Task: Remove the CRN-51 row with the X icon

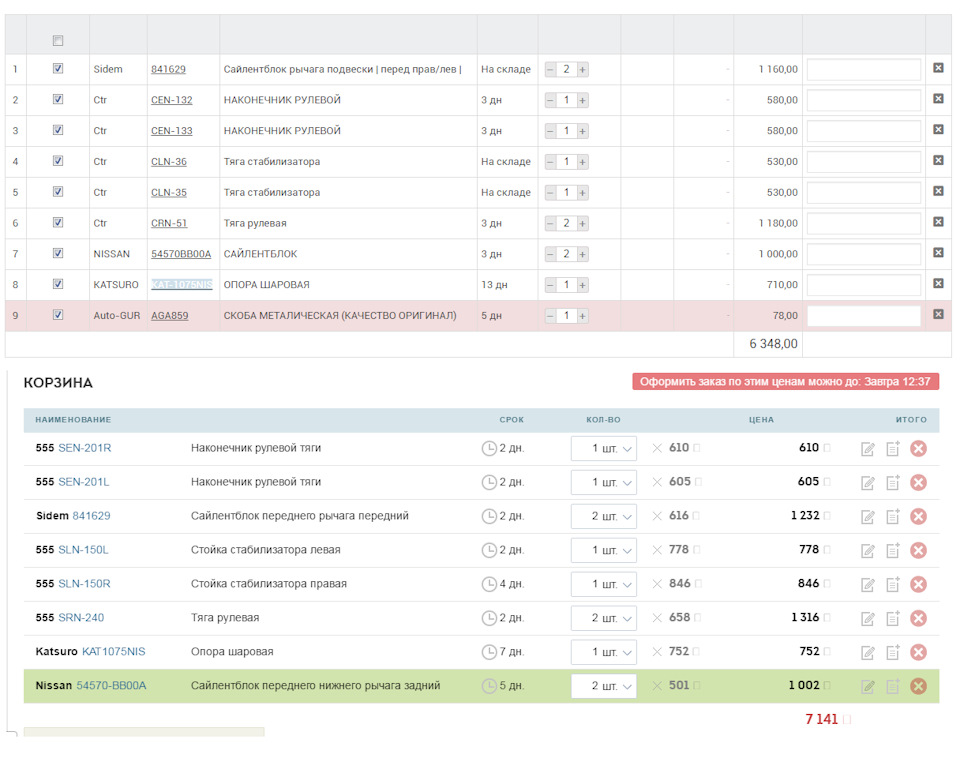Action: pyautogui.click(x=938, y=222)
